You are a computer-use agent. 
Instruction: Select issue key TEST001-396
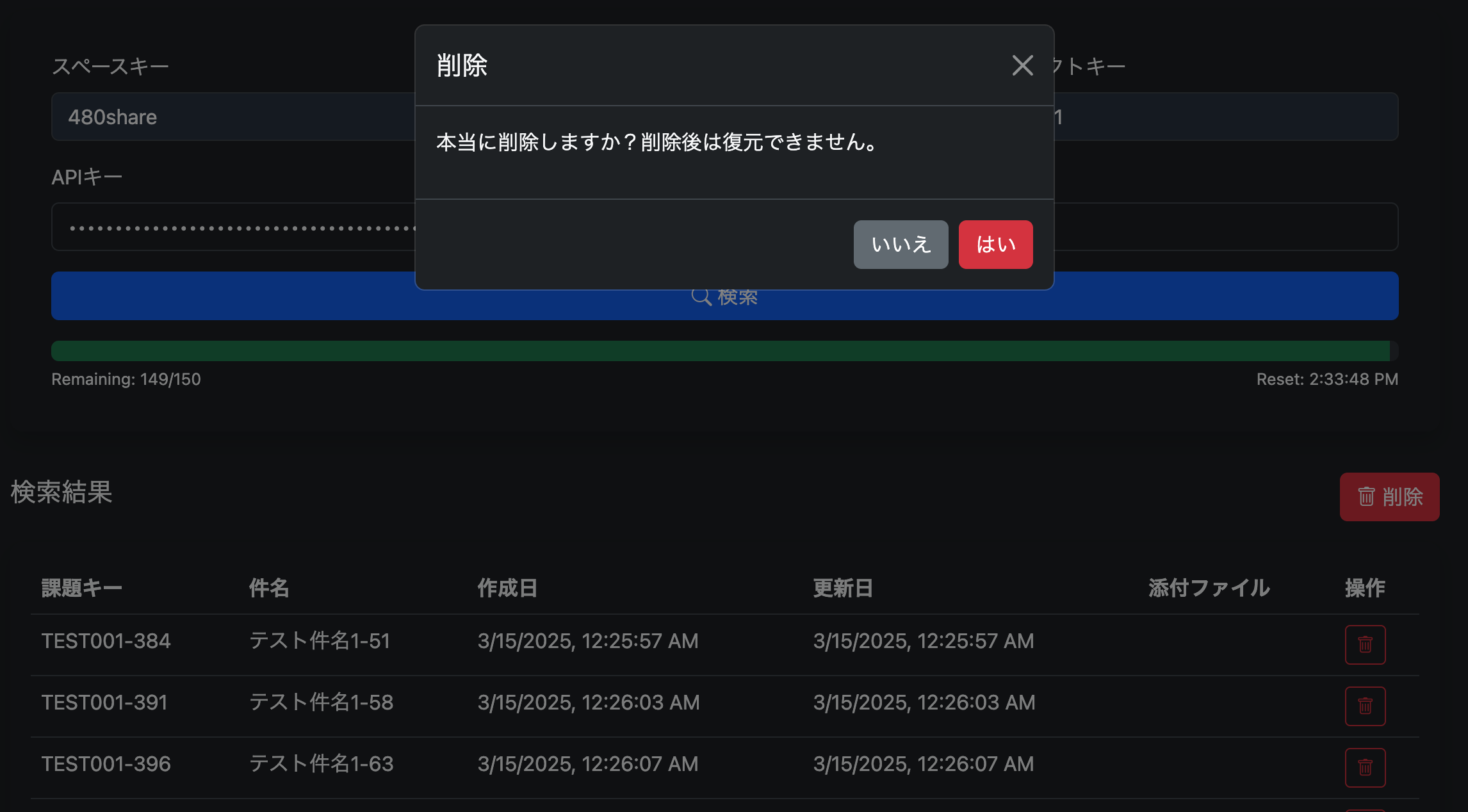(x=106, y=764)
